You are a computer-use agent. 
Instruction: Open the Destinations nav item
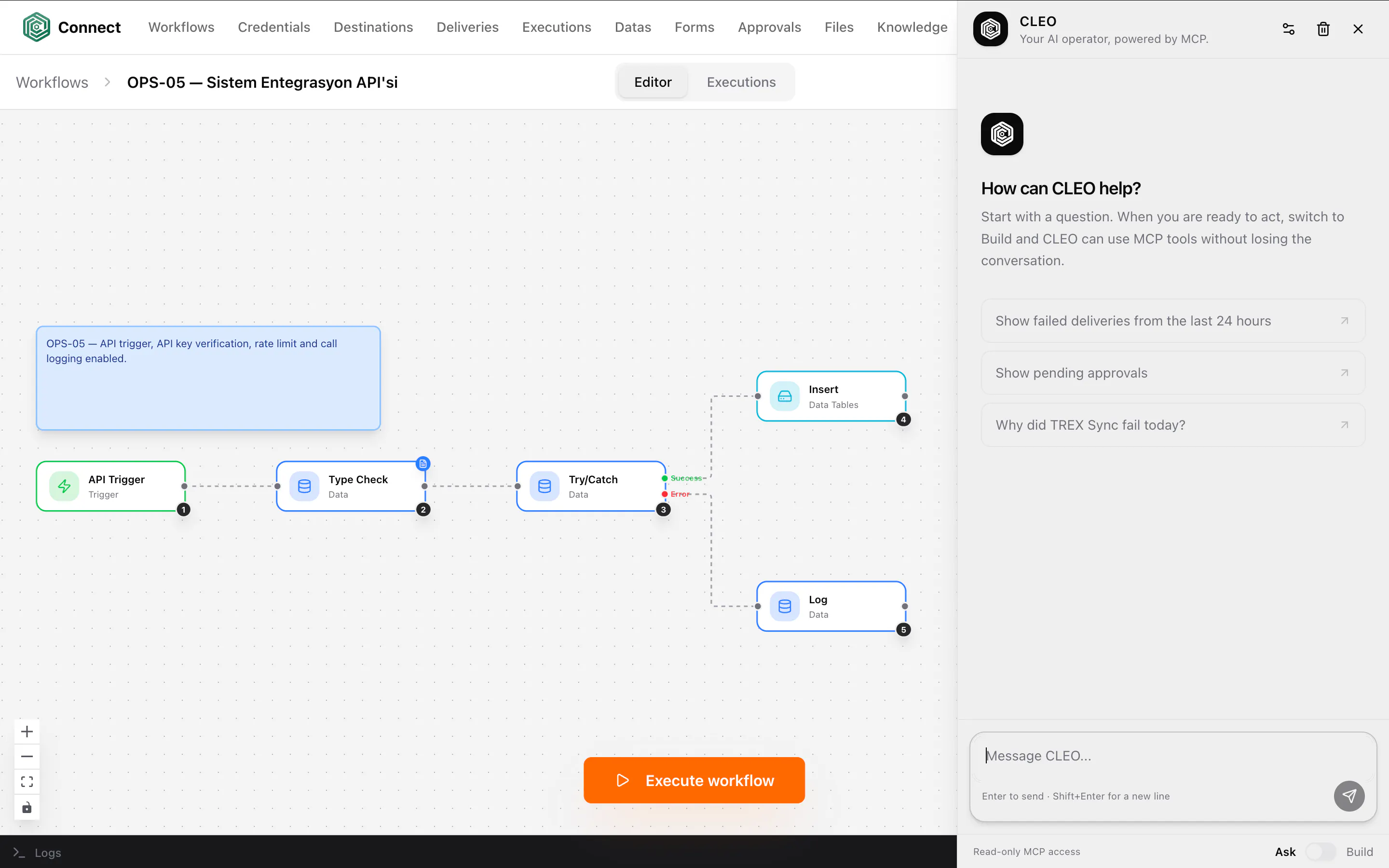tap(373, 27)
